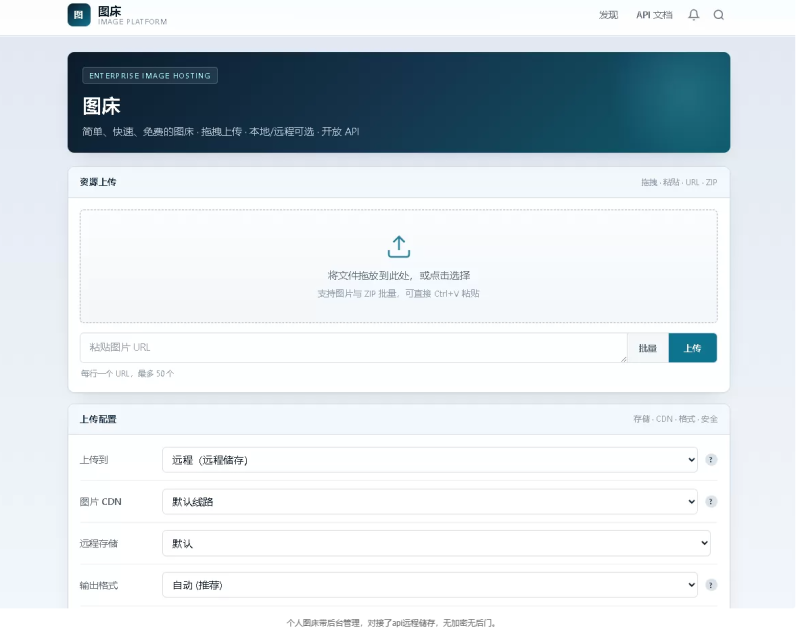Open the 输出格式 format dropdown

tap(430, 585)
